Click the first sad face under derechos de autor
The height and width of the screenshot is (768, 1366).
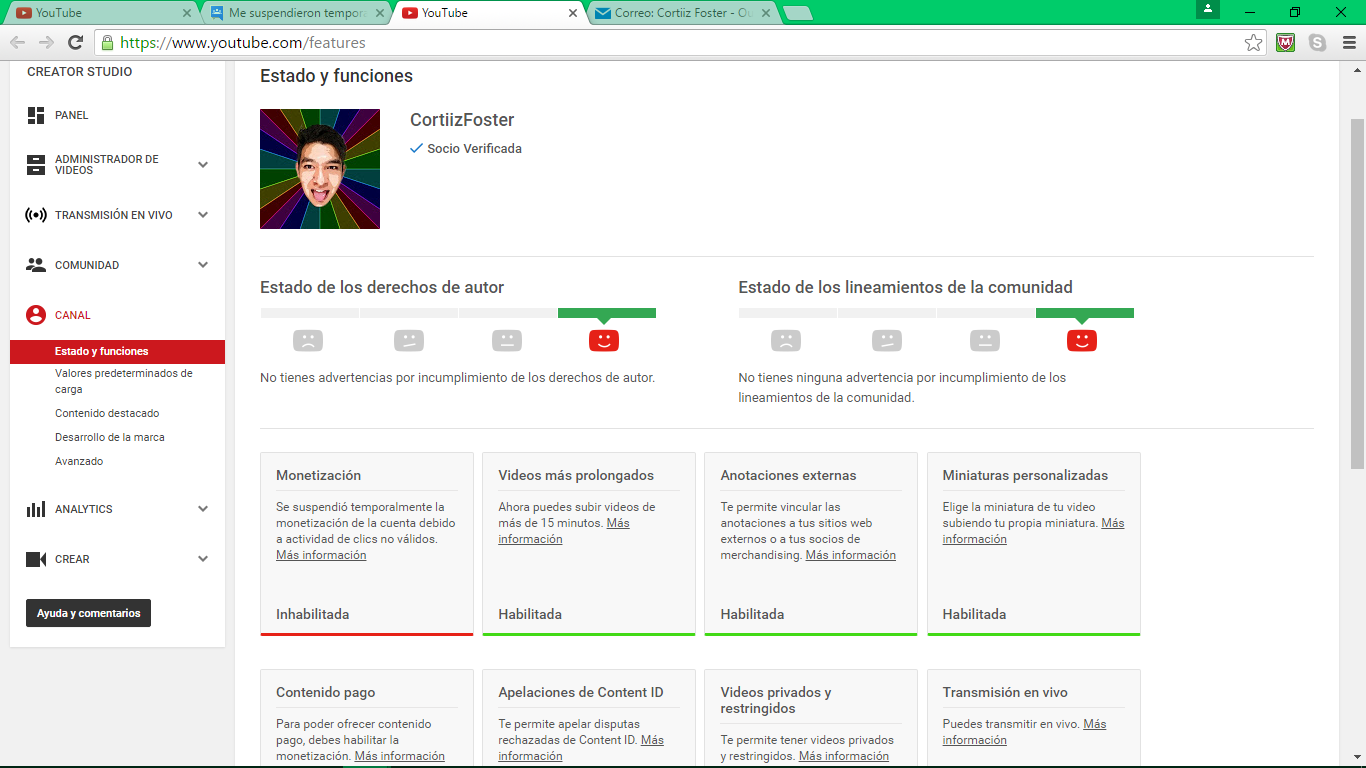308,341
